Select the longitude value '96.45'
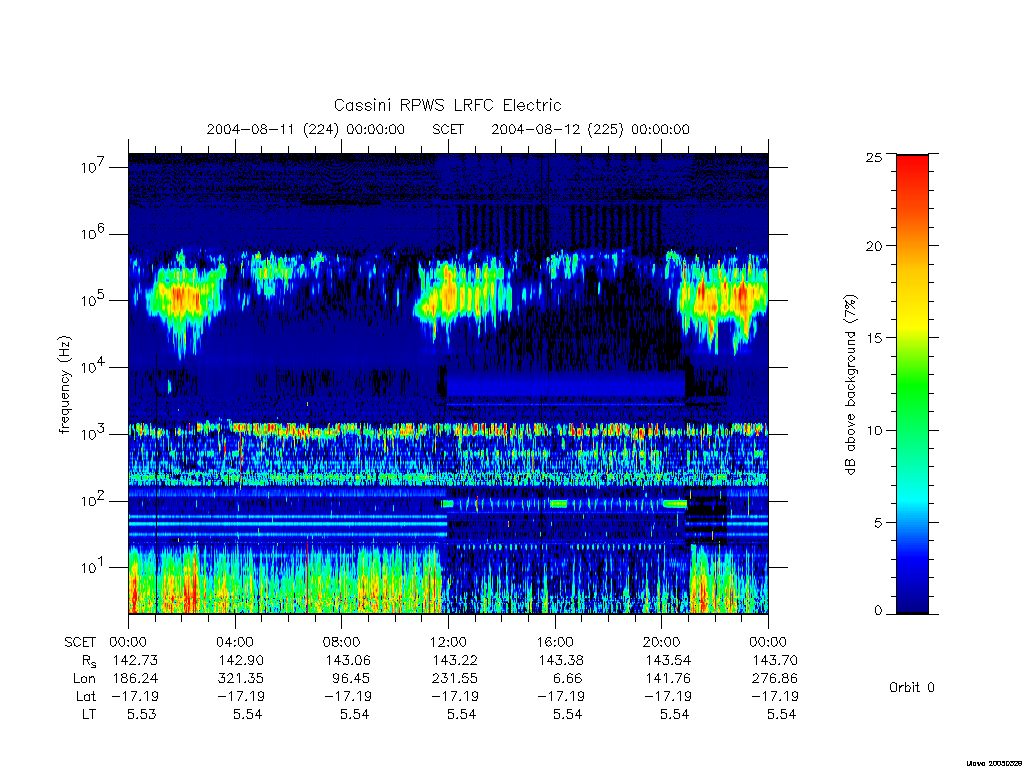The width and height of the screenshot is (1024, 768). tap(352, 679)
